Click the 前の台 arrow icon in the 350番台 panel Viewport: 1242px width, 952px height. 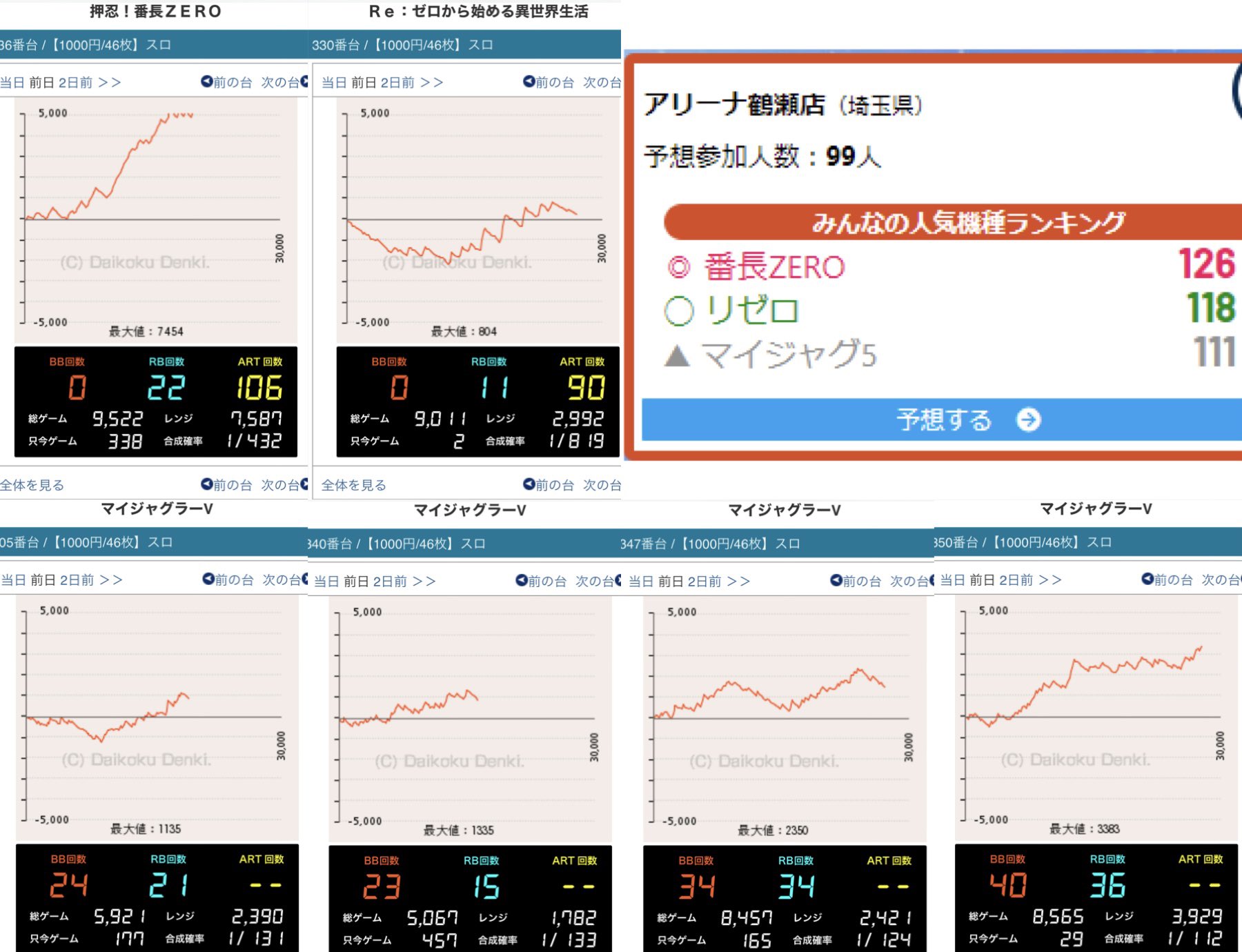coord(1147,579)
